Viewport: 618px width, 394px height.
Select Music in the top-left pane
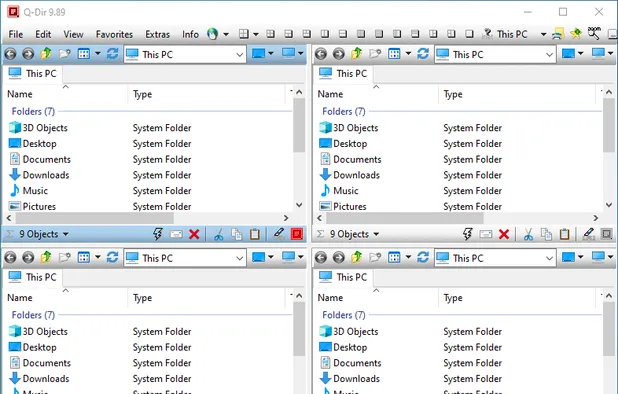(x=28, y=191)
